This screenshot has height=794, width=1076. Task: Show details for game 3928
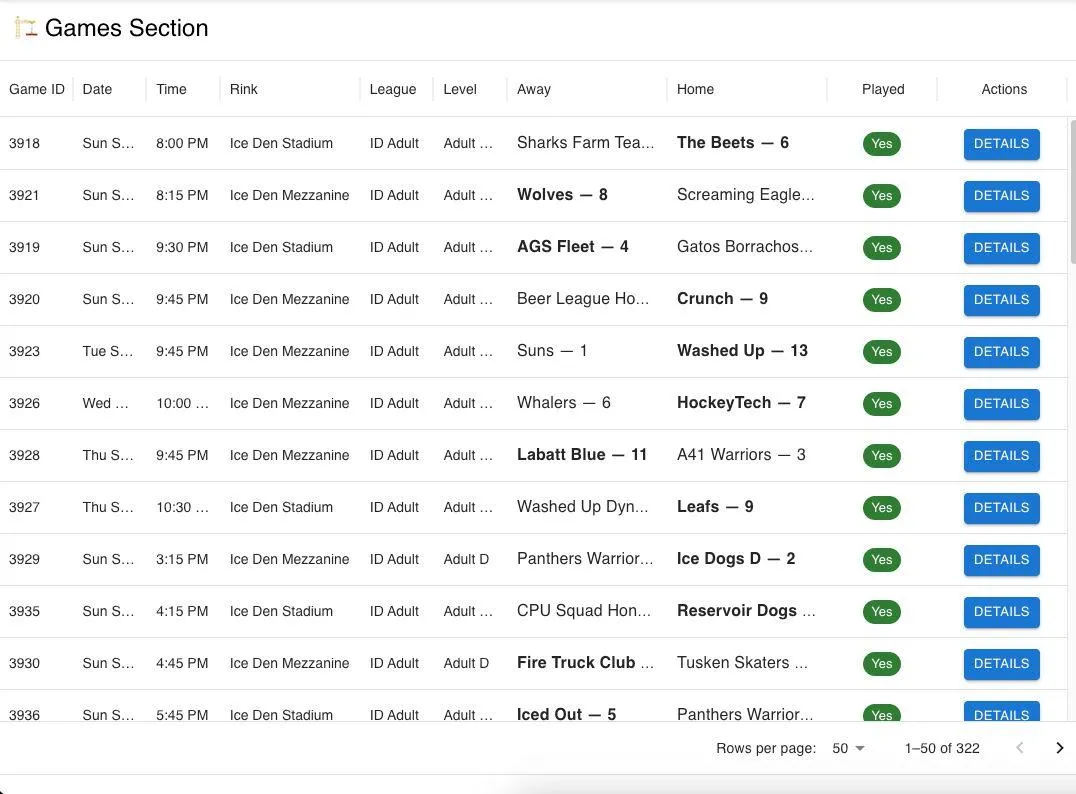(x=1001, y=456)
